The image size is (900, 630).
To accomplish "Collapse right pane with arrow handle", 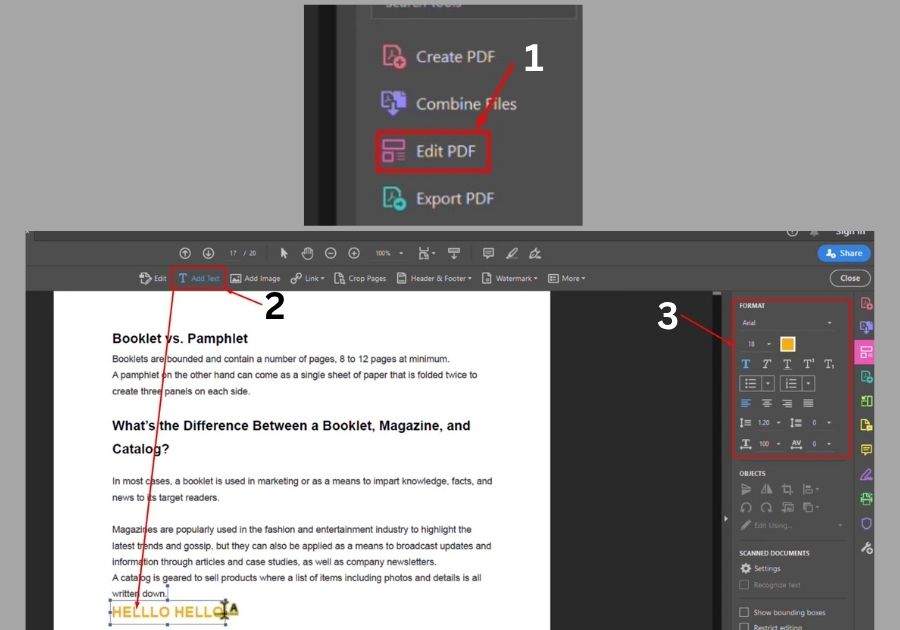I will tap(726, 519).
